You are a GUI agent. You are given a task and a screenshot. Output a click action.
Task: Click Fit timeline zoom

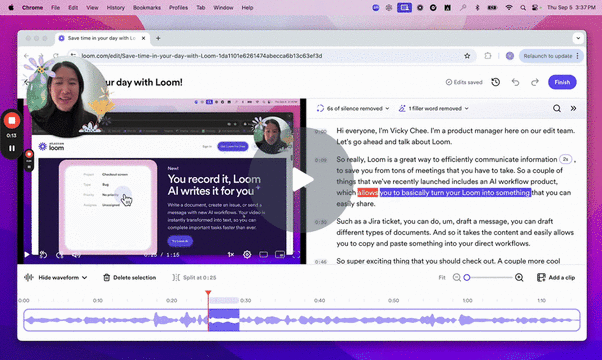click(442, 277)
